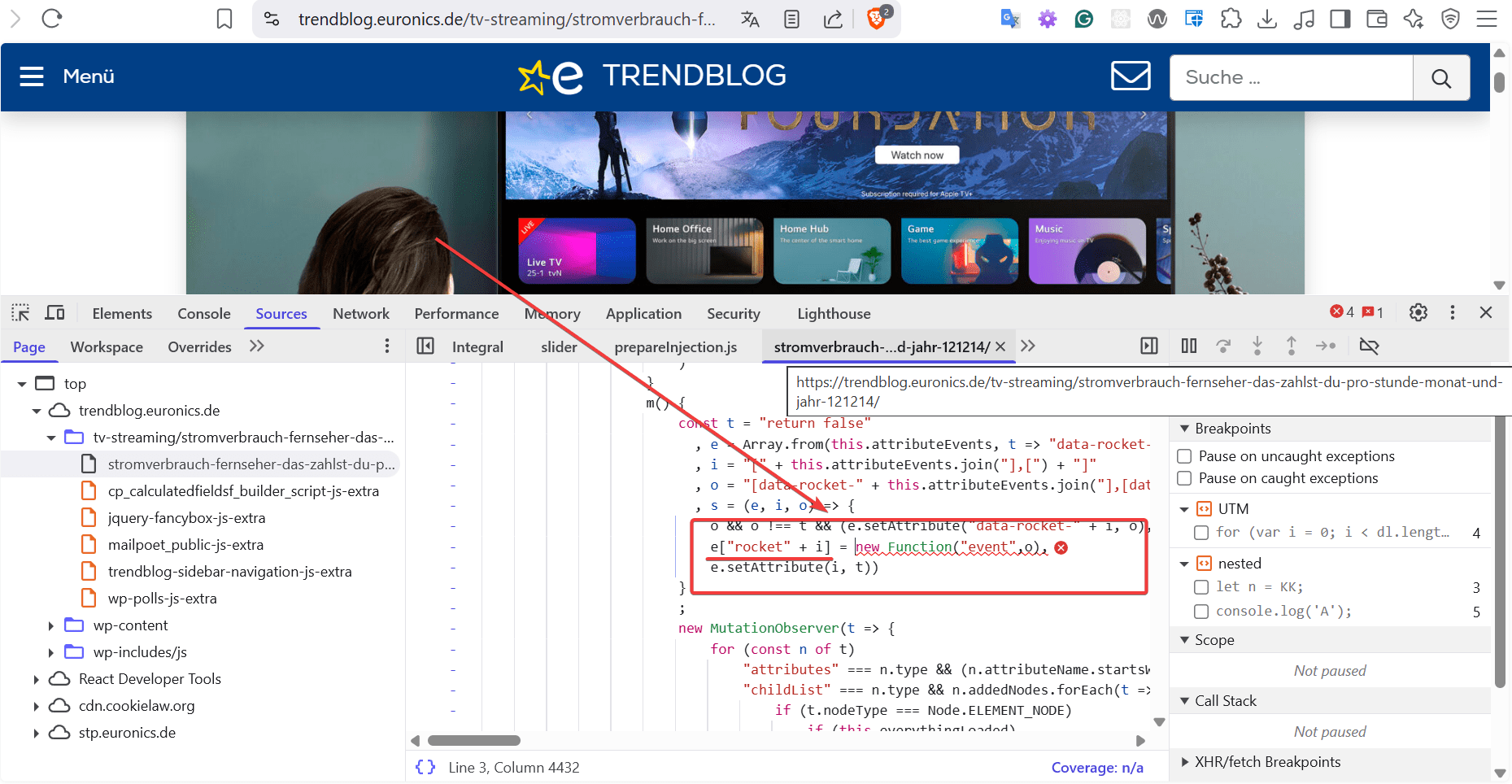
Task: Open the Brave Shields lion icon
Action: 878,17
